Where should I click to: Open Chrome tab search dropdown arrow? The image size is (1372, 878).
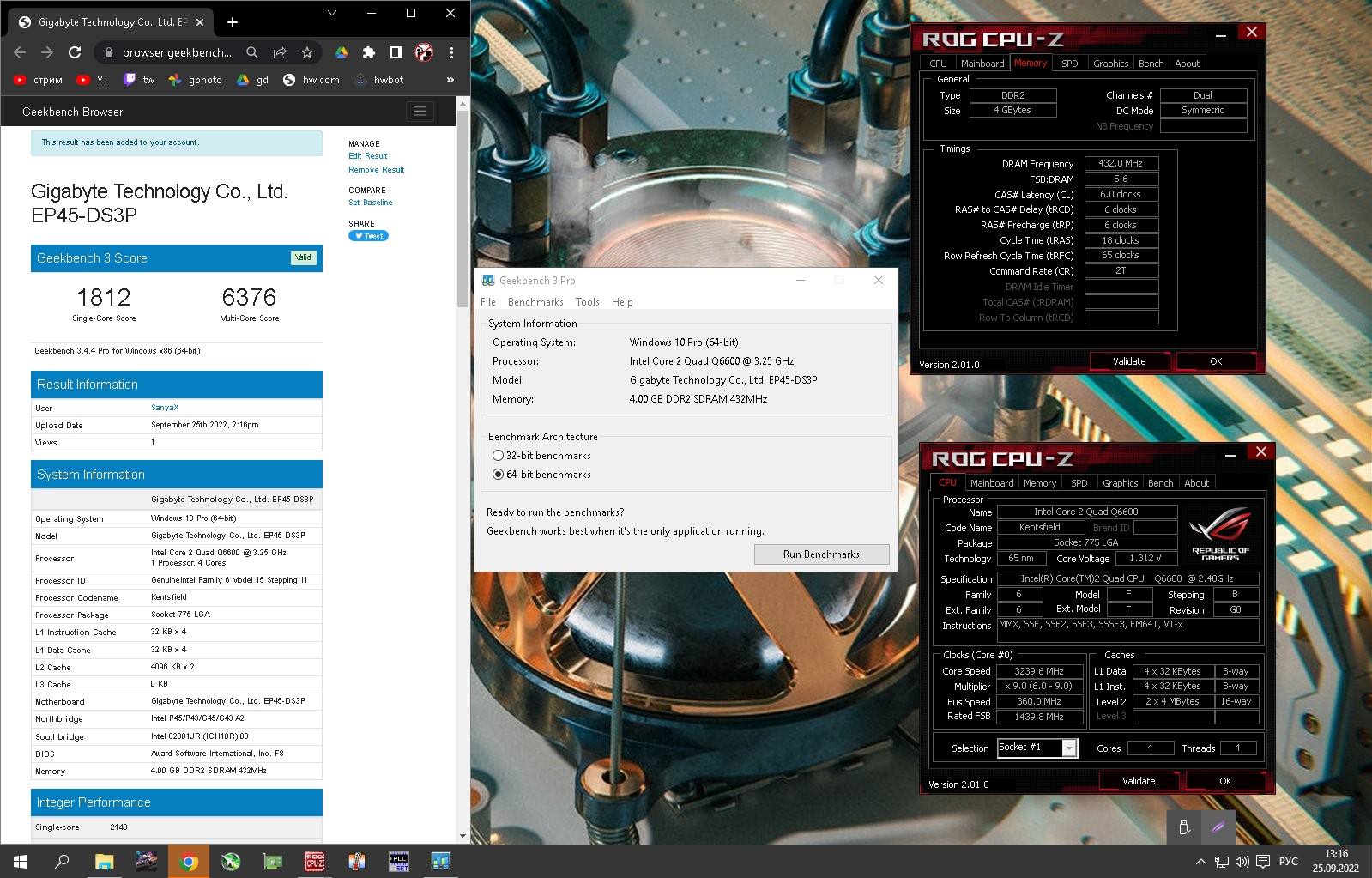coord(332,13)
